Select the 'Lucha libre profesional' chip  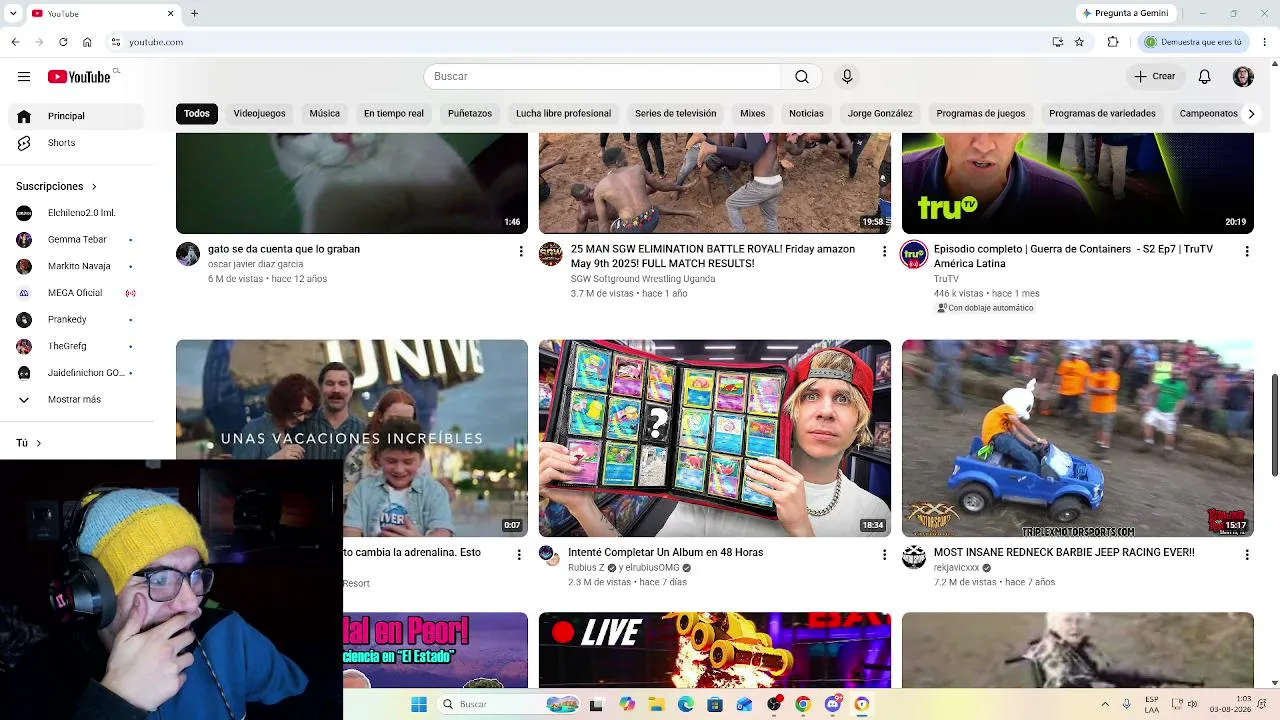[563, 114]
